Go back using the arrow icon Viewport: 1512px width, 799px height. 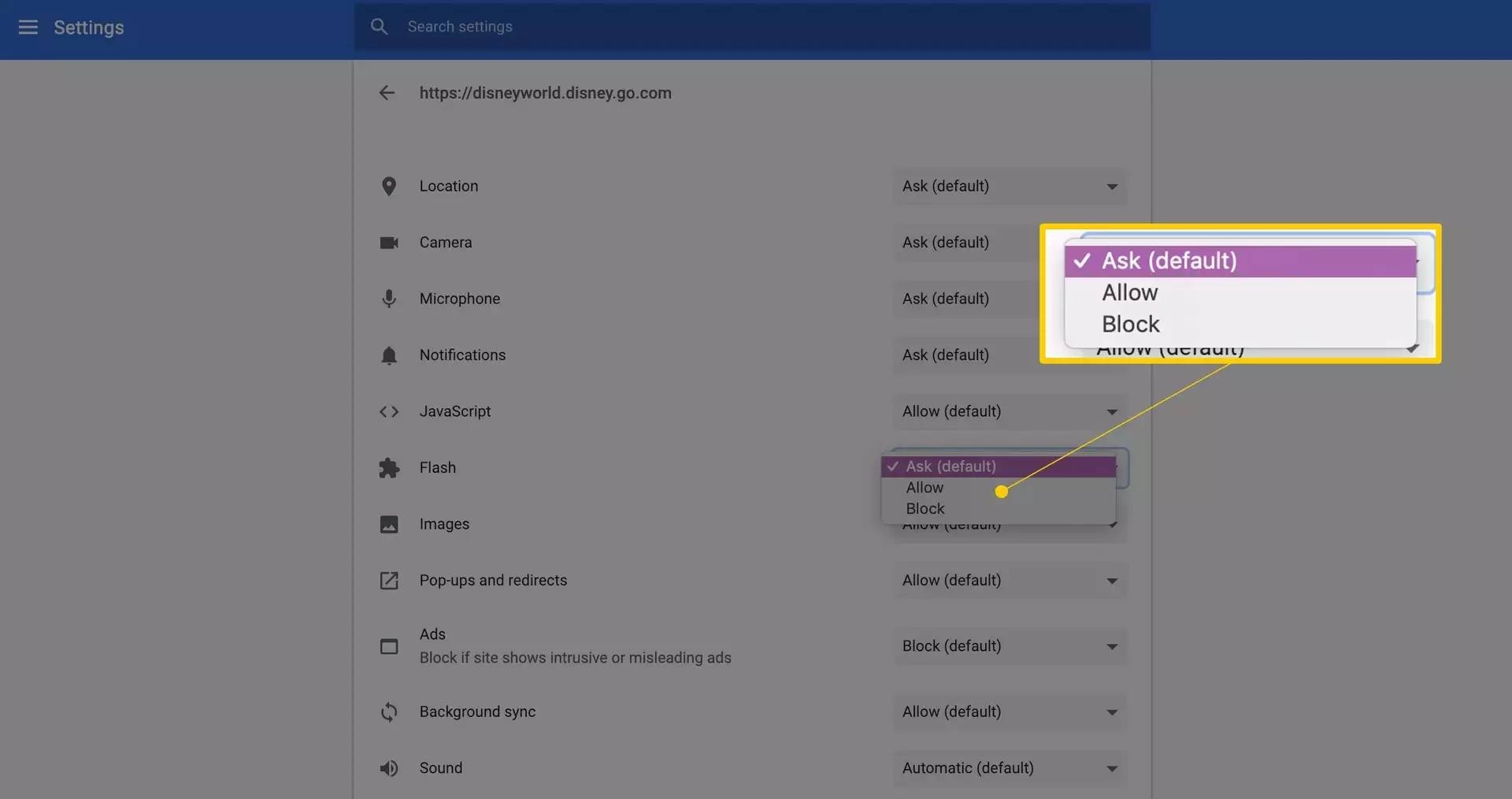tap(387, 93)
